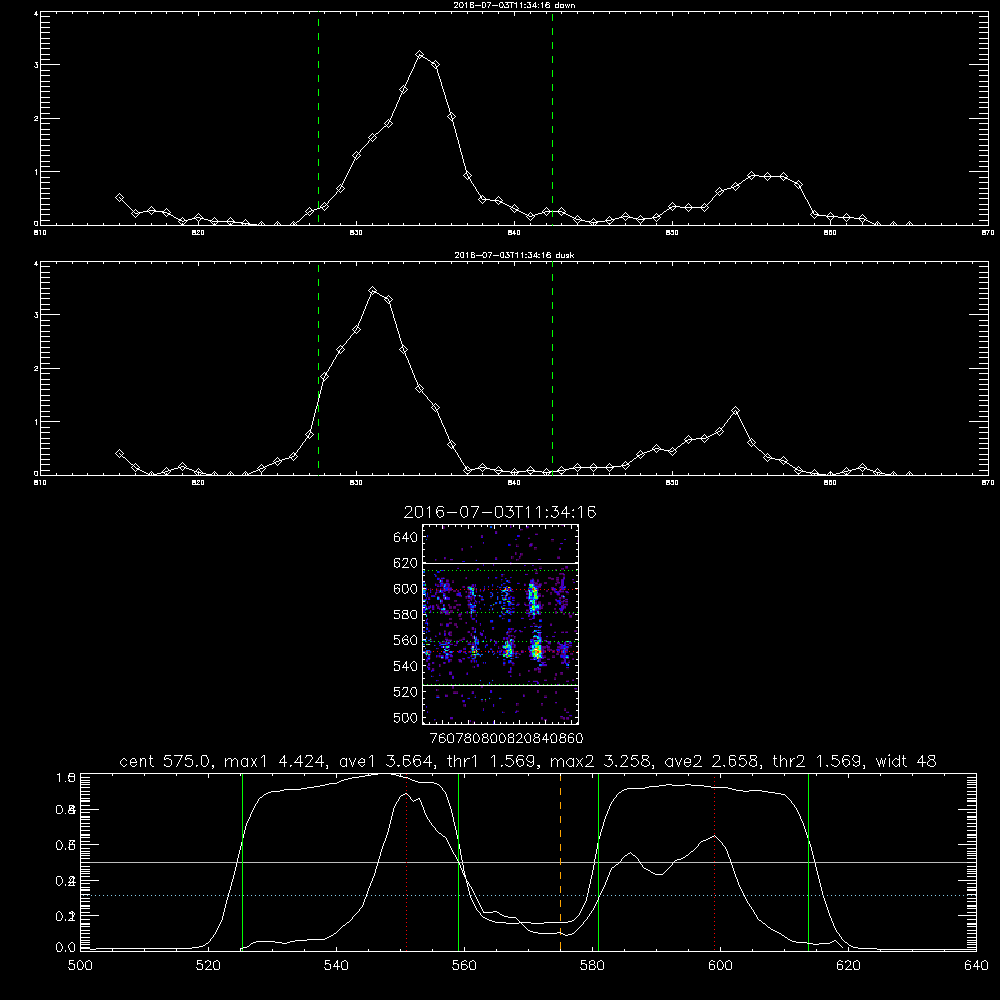Click the red dotted line near 600
1000x1000 pixels.
click(x=714, y=862)
